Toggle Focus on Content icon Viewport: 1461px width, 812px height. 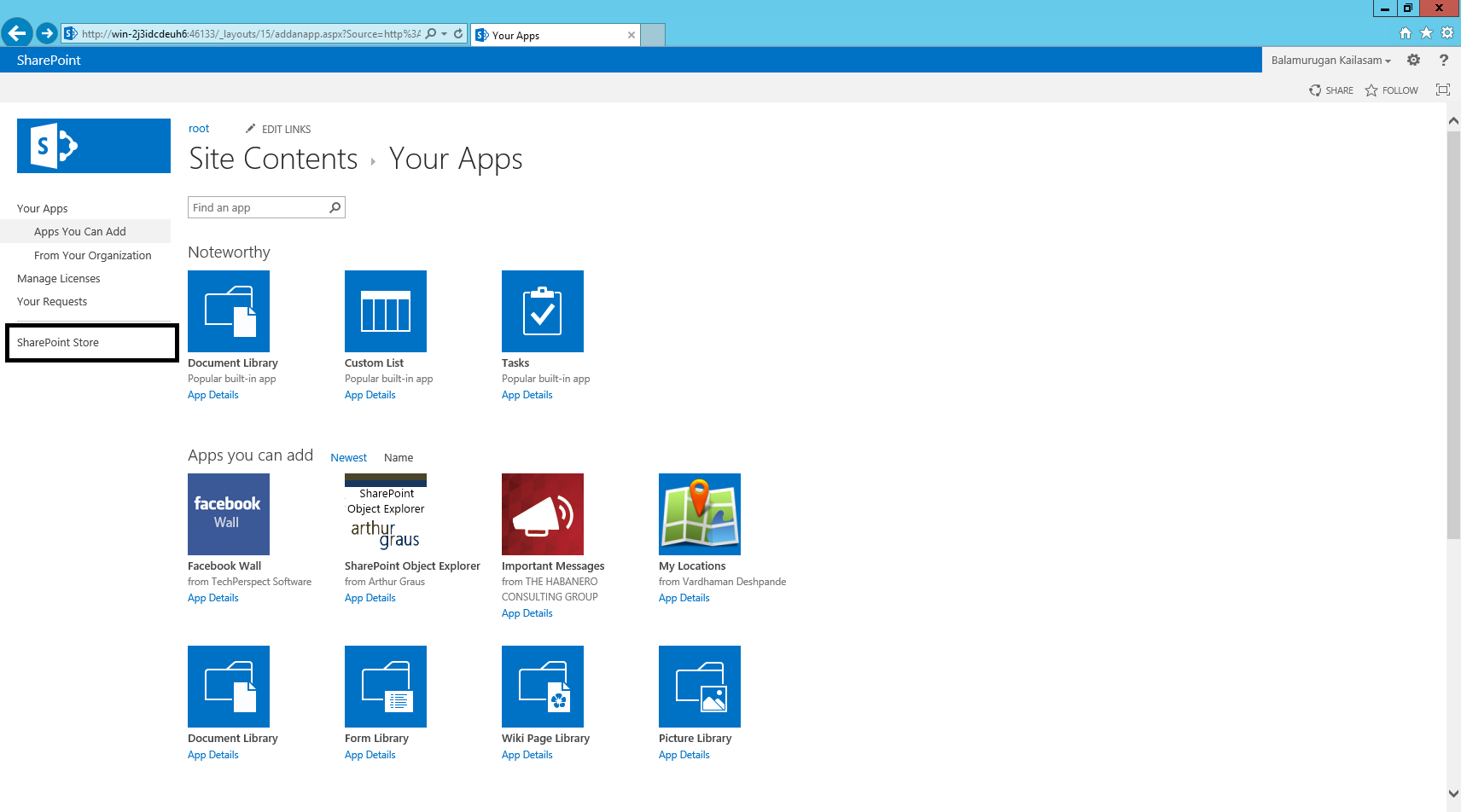[1443, 90]
